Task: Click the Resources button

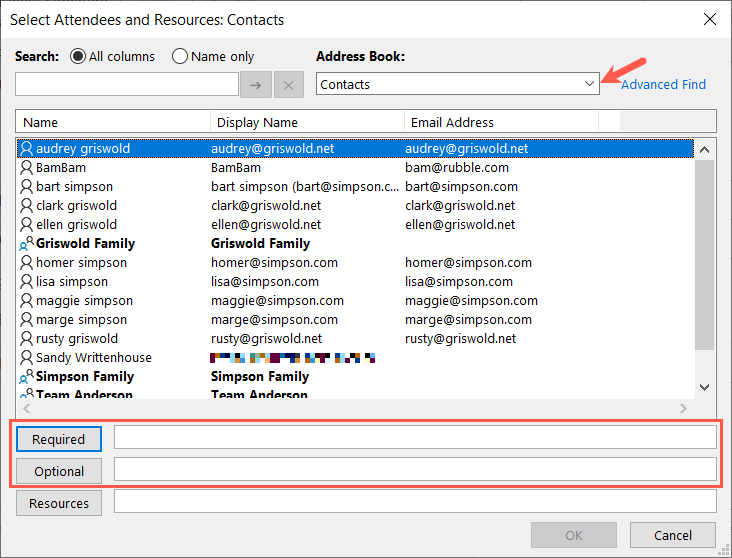Action: [59, 503]
